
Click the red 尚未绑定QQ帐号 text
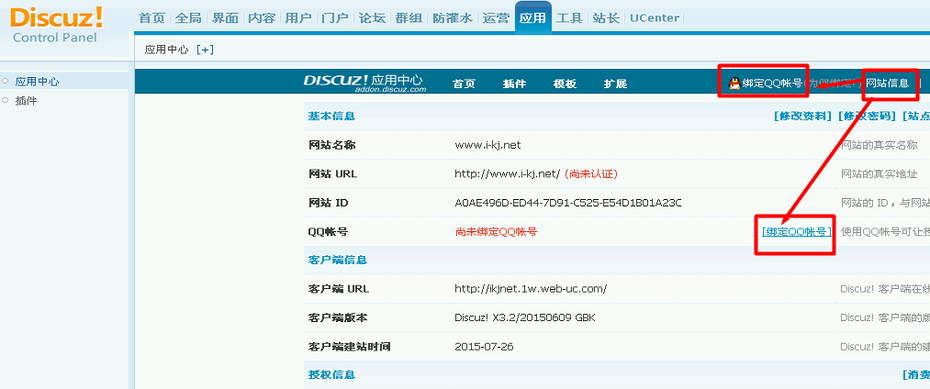(x=496, y=232)
